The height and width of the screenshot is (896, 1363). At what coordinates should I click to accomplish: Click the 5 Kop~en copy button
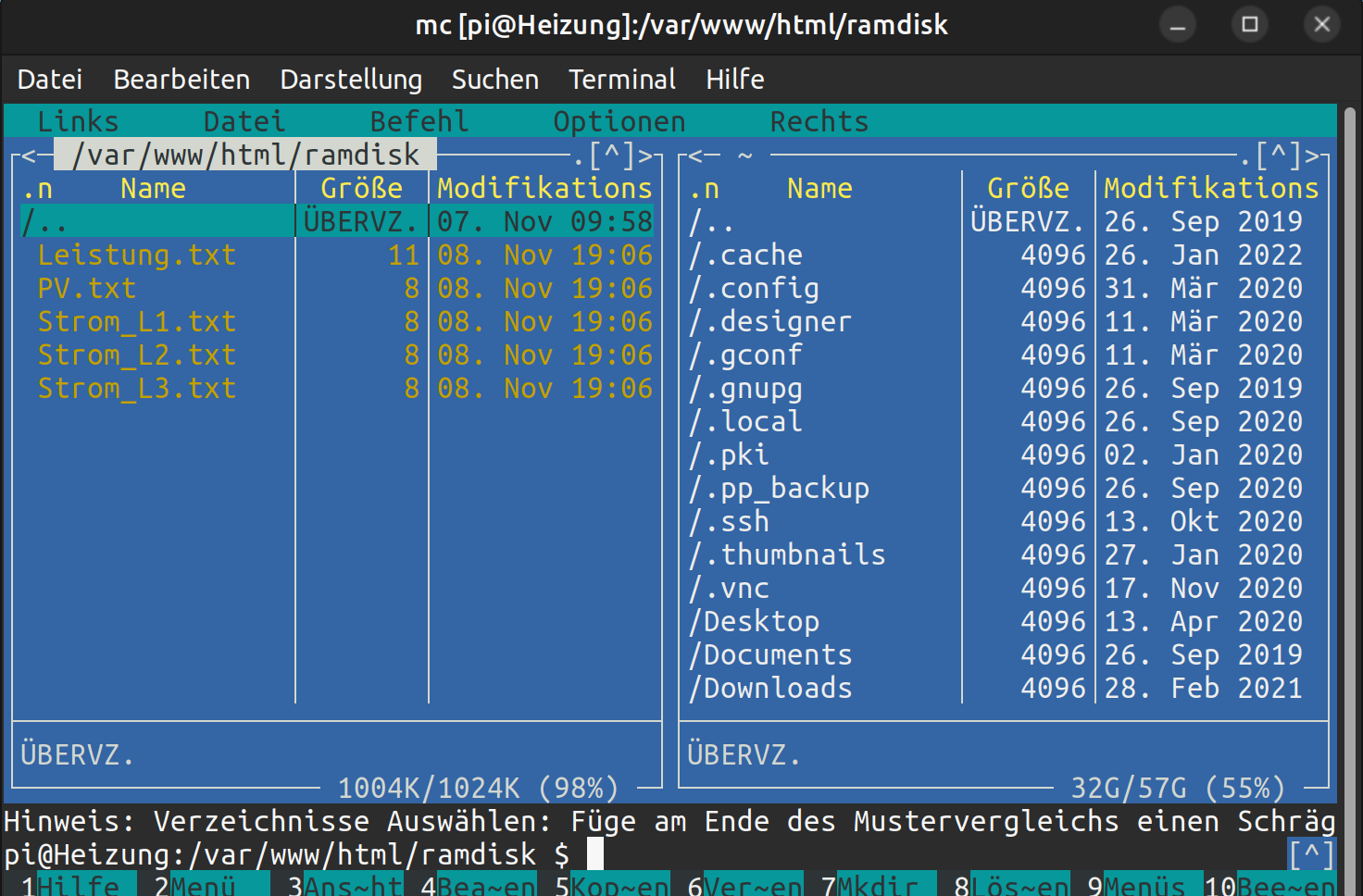(x=612, y=885)
